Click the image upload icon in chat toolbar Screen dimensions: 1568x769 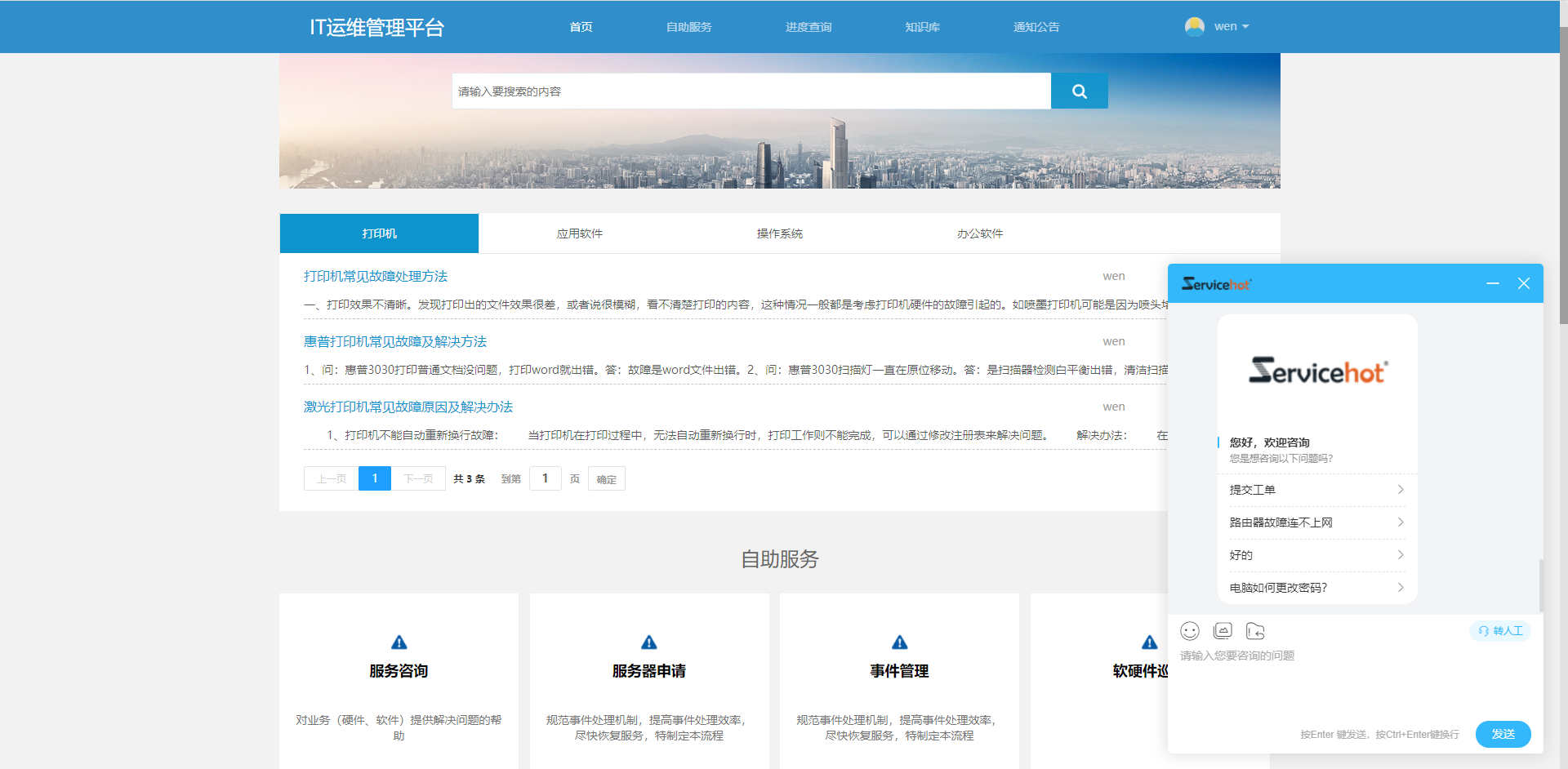click(1223, 630)
